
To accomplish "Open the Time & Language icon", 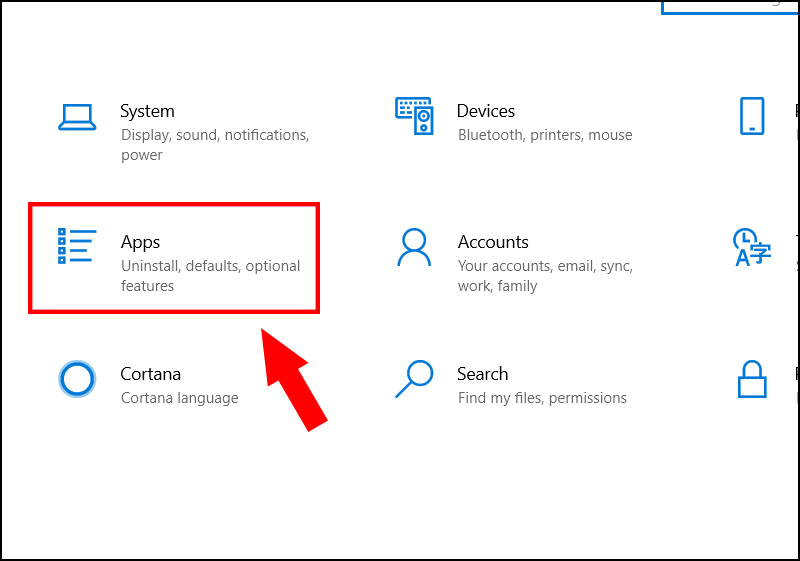I will 752,247.
